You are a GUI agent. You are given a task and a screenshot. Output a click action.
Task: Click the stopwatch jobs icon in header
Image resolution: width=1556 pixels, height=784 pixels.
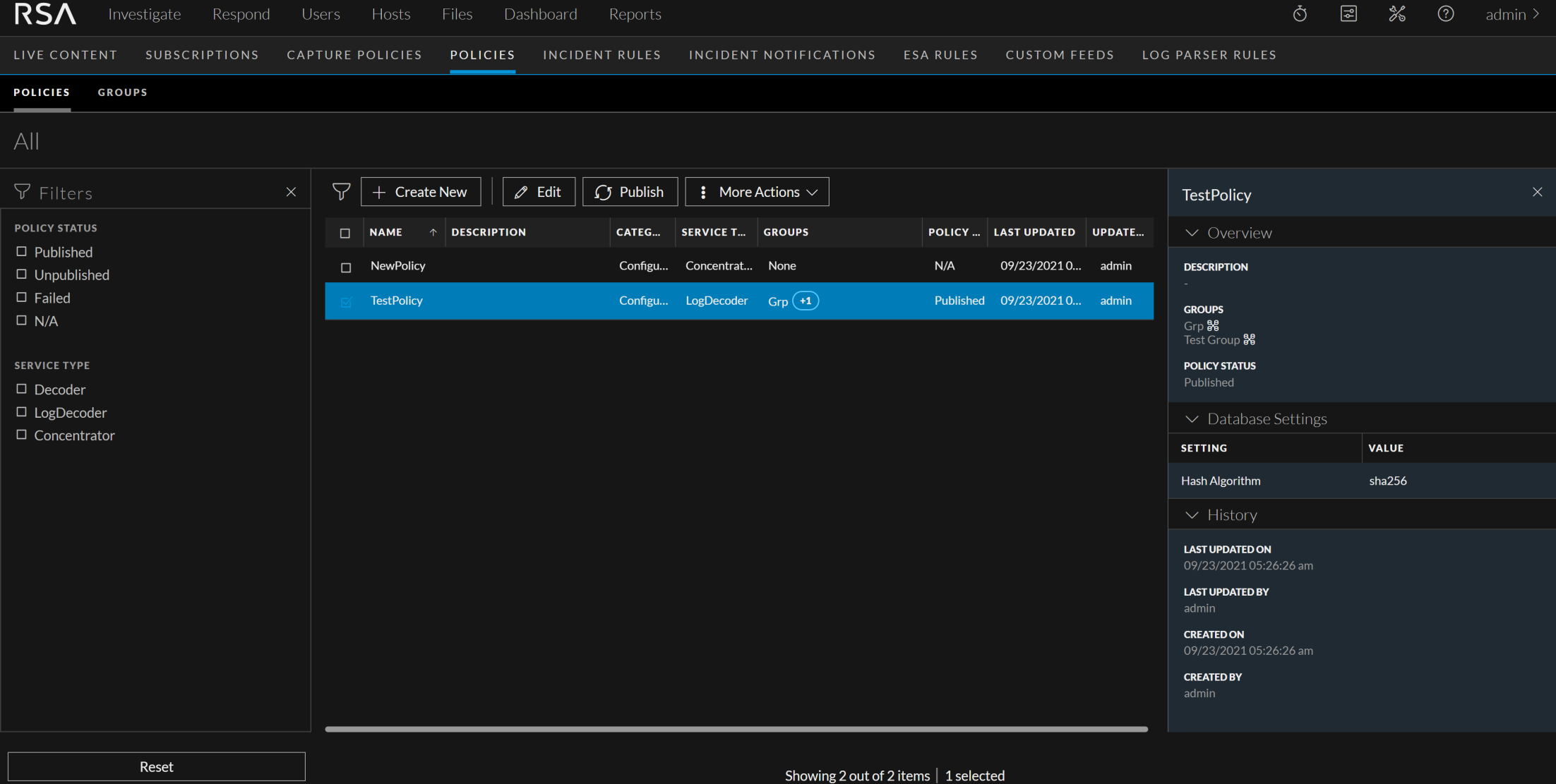point(1300,14)
